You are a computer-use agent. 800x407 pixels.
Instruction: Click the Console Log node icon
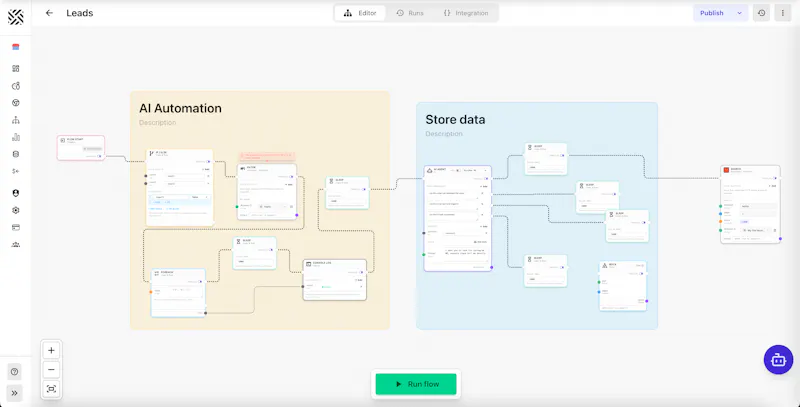click(x=308, y=264)
